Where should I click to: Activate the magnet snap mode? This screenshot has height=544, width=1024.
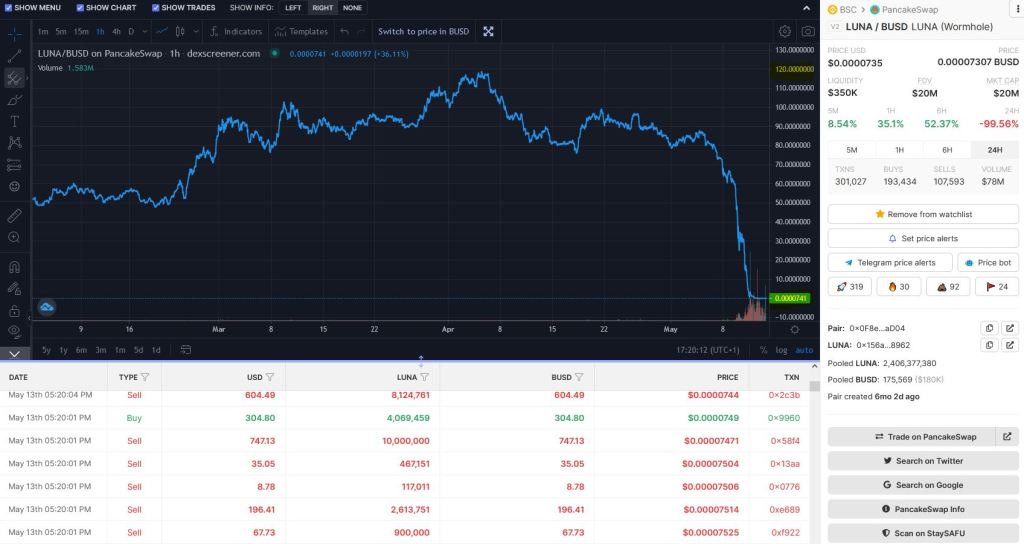pos(14,267)
